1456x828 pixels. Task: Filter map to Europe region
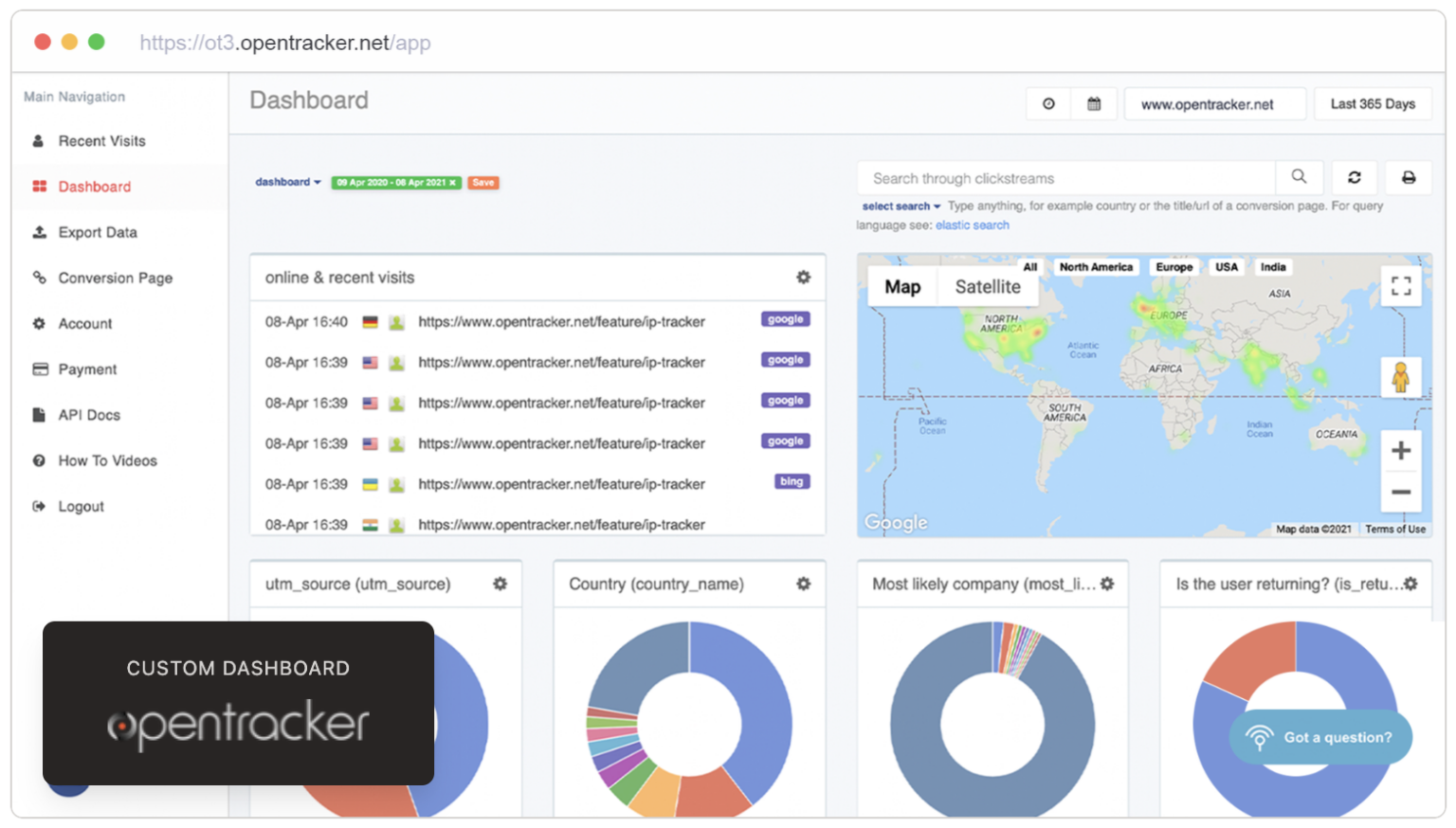1174,267
